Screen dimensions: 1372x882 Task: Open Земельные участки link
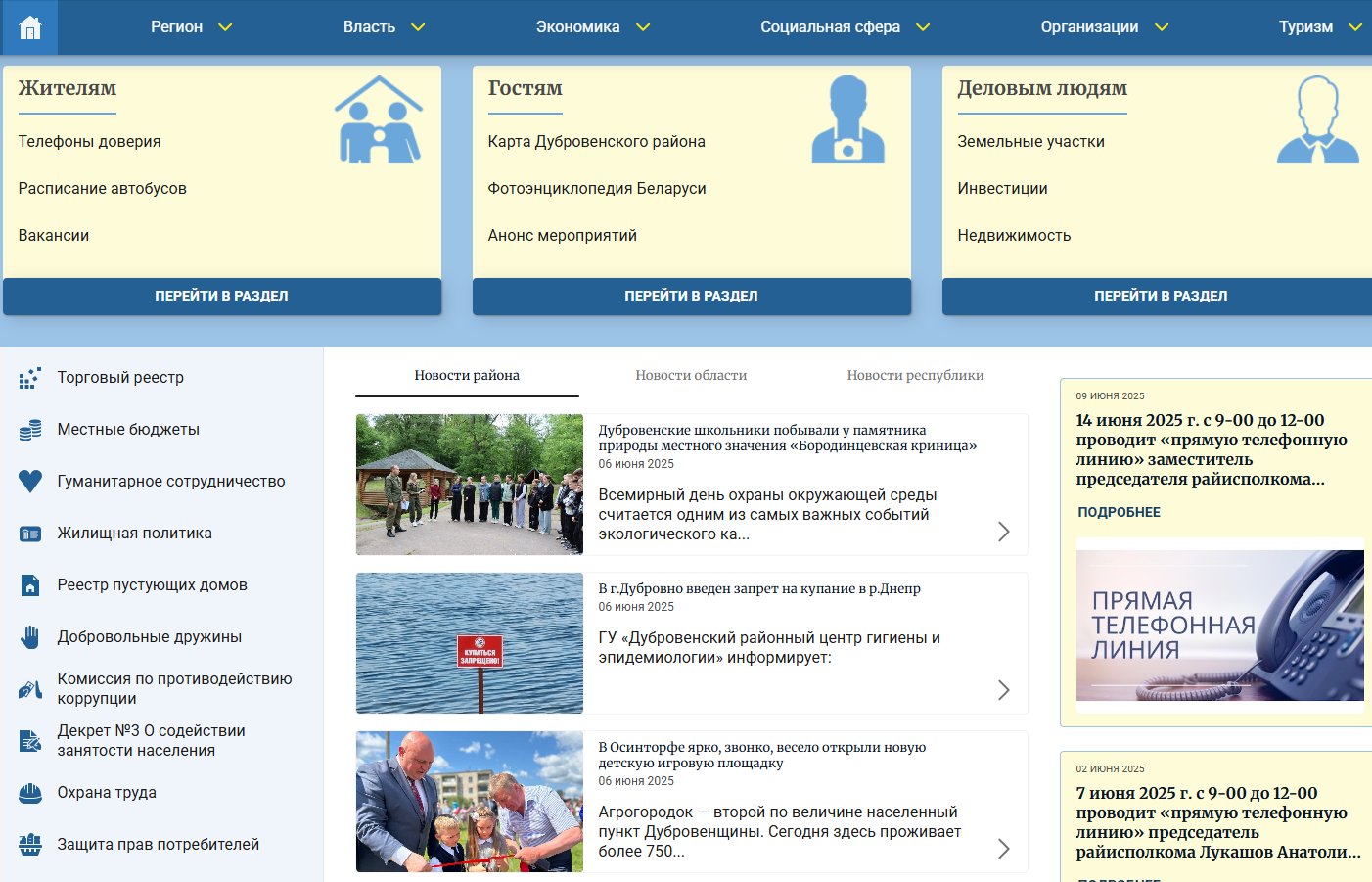click(x=1030, y=142)
